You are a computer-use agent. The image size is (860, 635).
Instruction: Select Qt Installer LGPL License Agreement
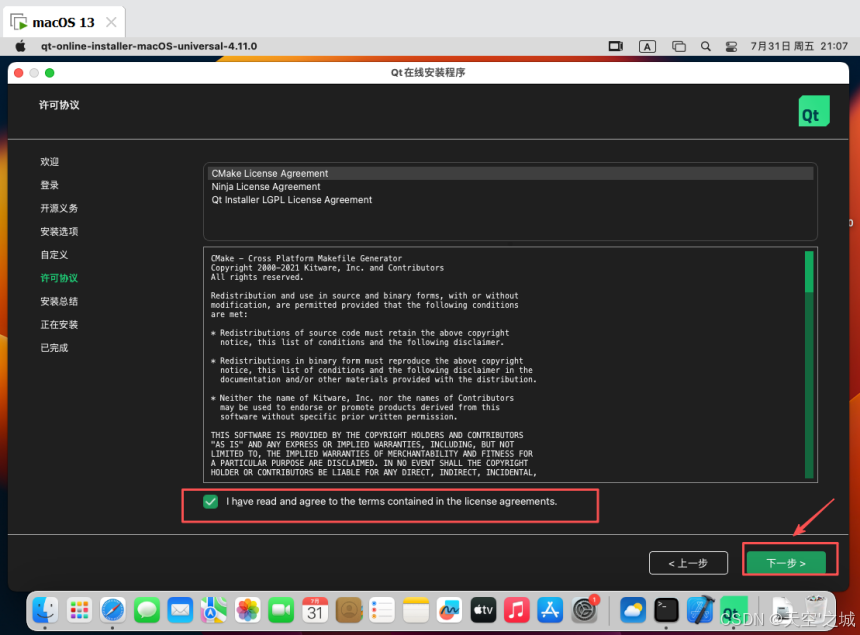(x=510, y=200)
